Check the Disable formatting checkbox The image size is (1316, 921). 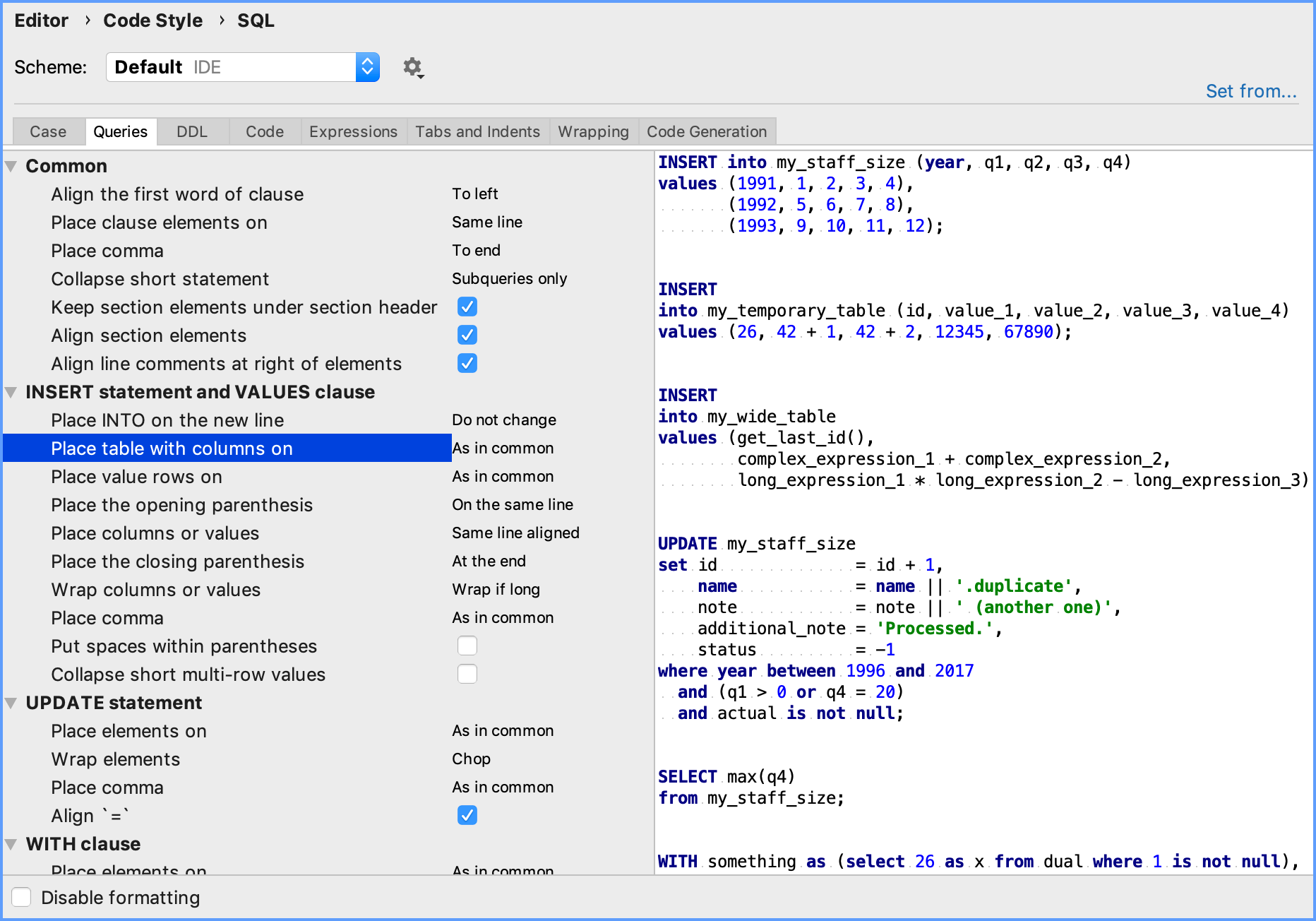[x=21, y=897]
